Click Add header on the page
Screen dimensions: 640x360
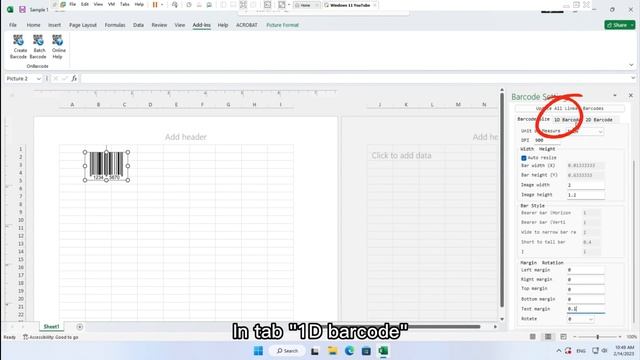point(186,137)
